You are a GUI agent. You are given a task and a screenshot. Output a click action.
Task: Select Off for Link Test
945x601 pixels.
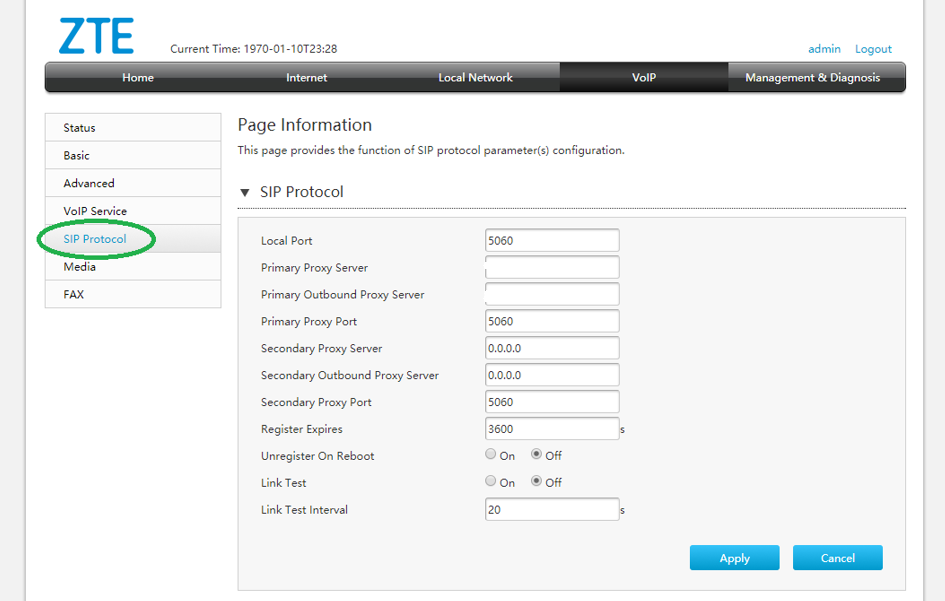[536, 480]
